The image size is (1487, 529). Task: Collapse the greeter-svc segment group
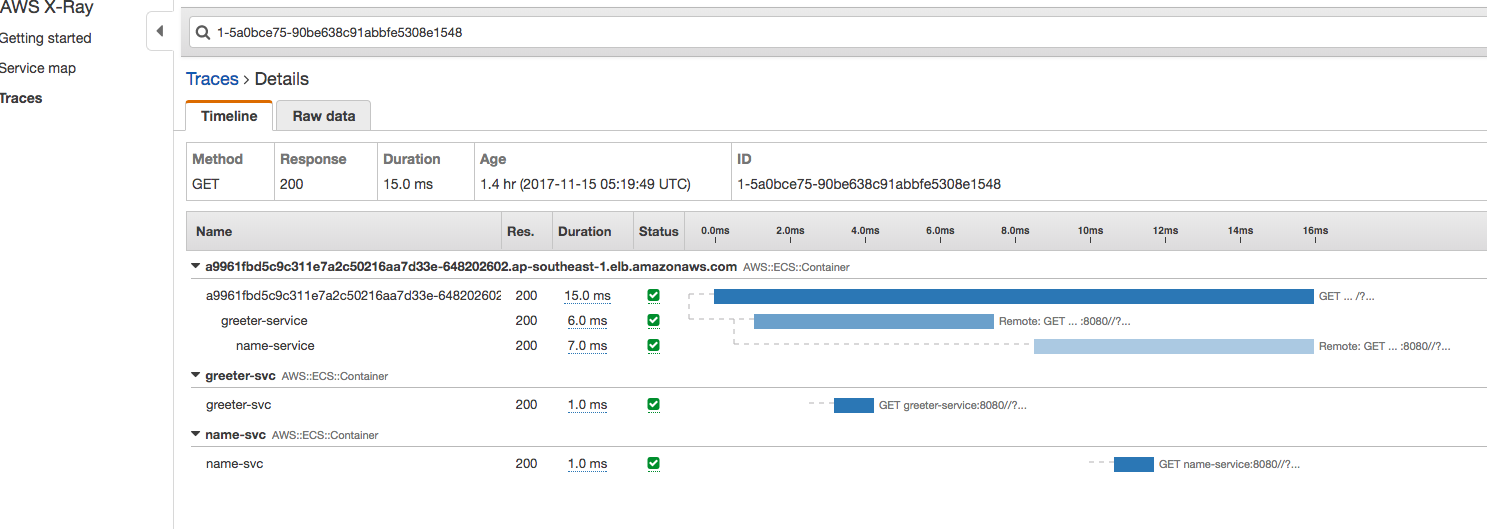tap(196, 376)
